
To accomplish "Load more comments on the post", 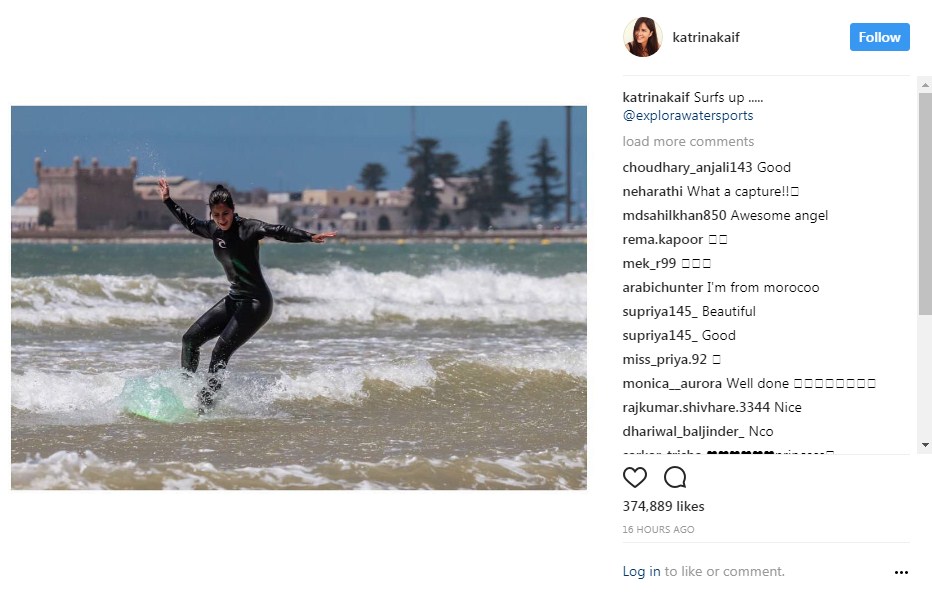I will click(x=688, y=142).
